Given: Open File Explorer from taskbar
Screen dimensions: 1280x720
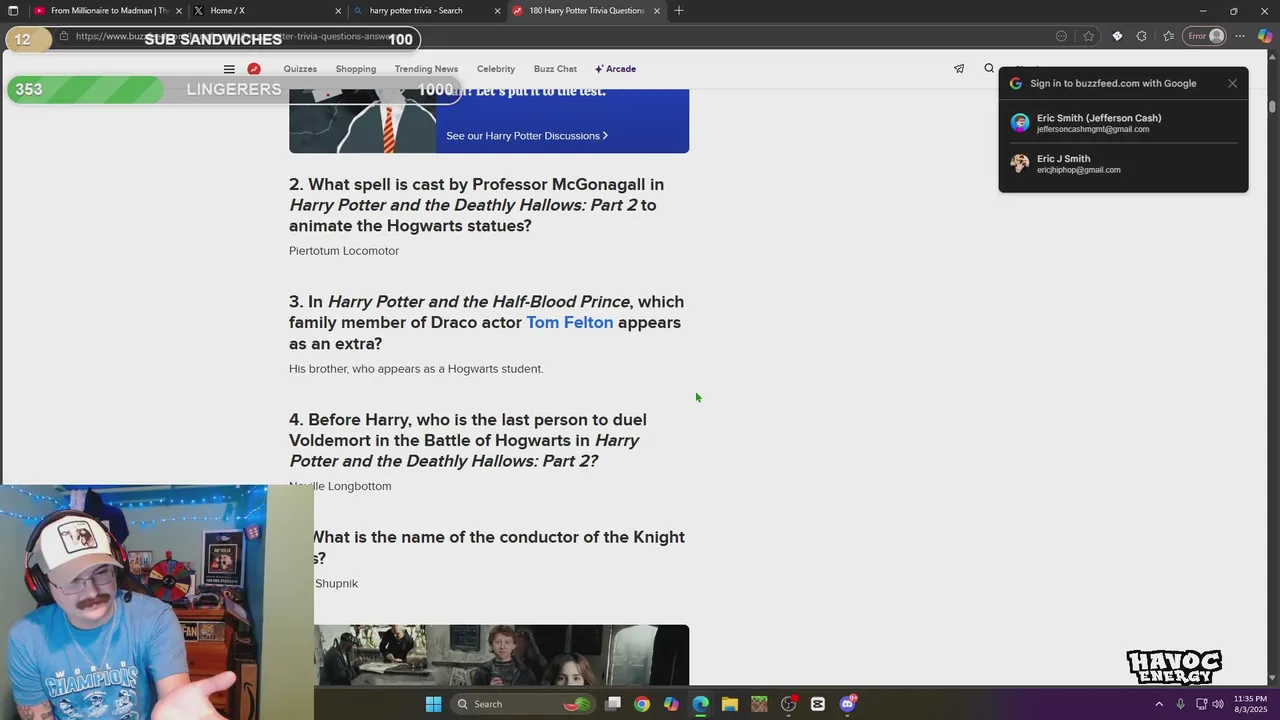Looking at the screenshot, I should (x=730, y=704).
